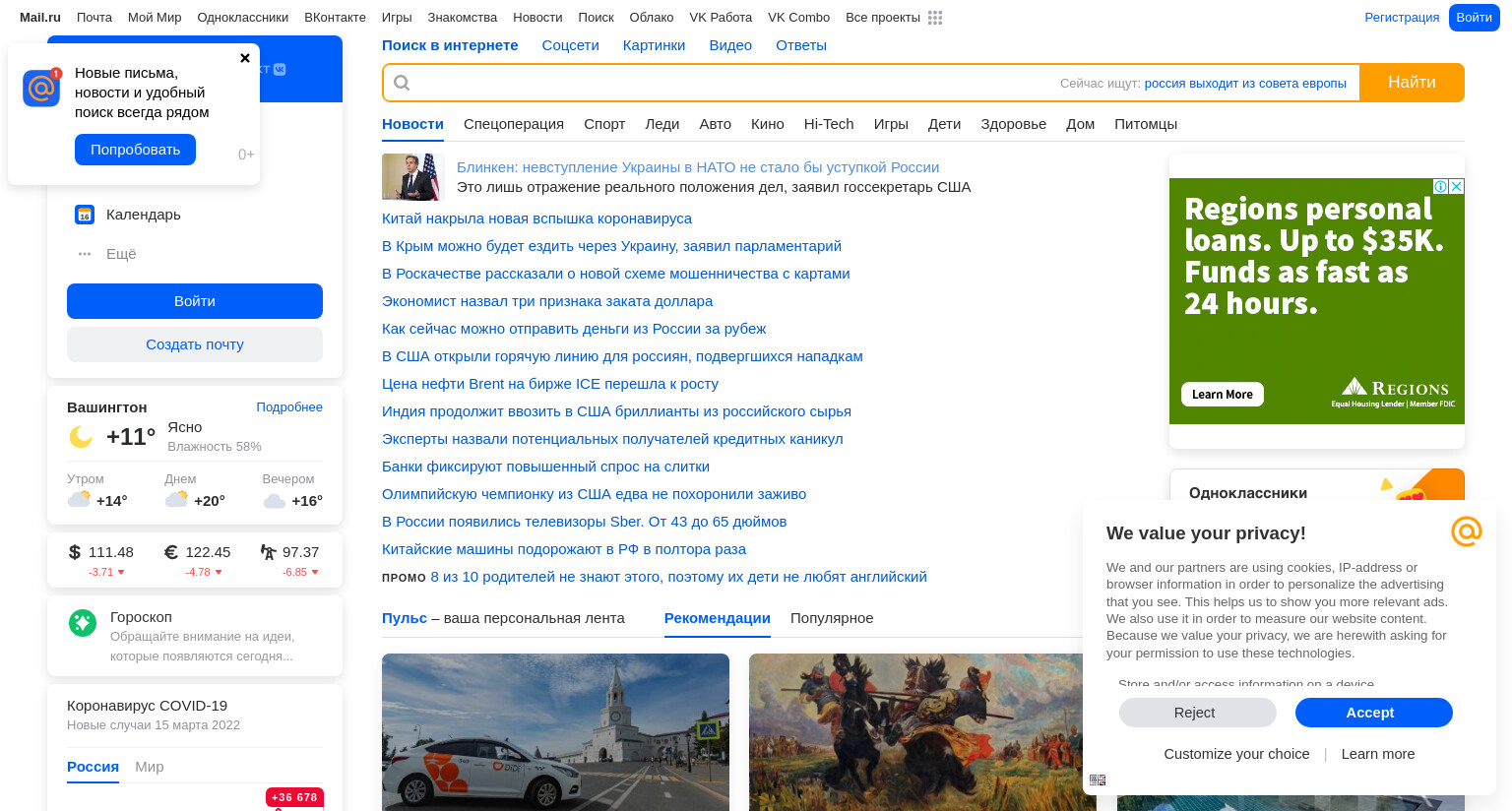This screenshot has width=1512, height=811.
Task: Open 'Цена нефти Brent' headline
Action: (x=550, y=384)
